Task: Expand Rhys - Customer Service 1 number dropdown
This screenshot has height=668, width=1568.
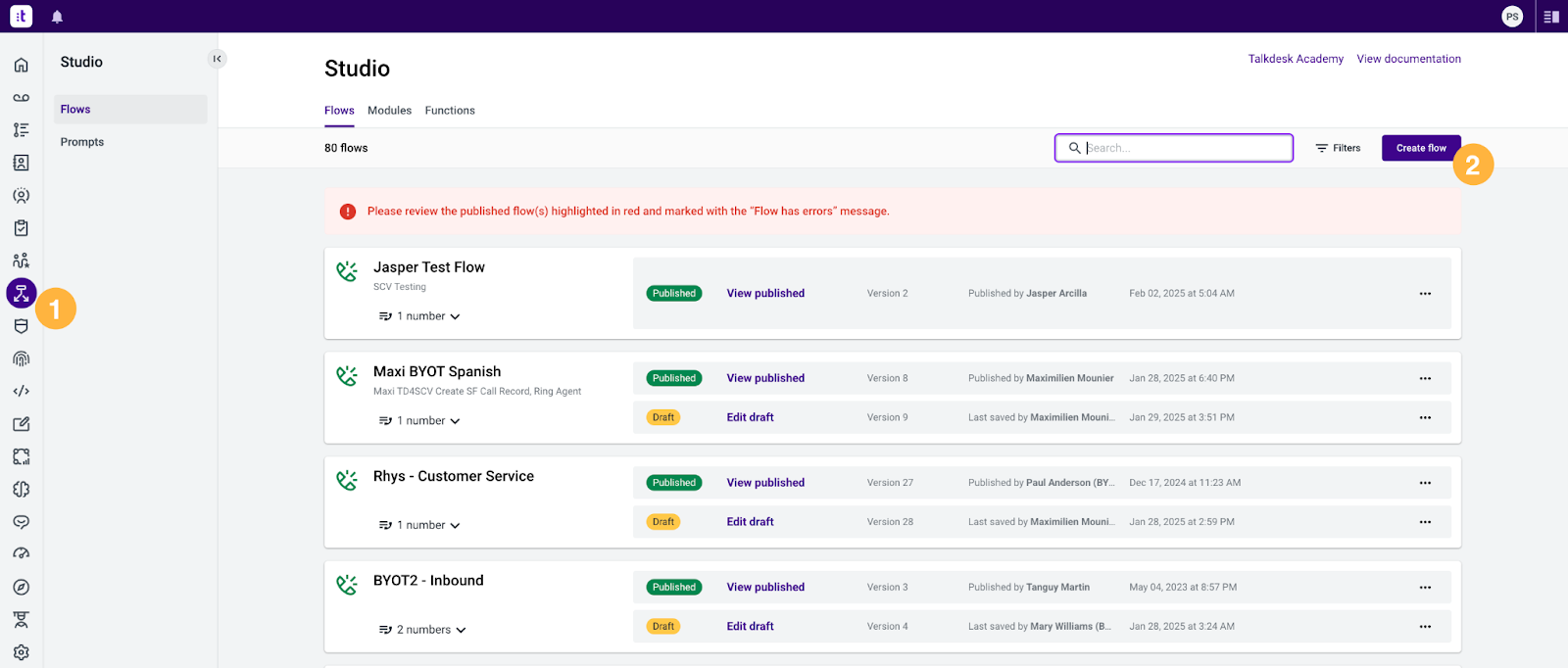Action: 419,525
